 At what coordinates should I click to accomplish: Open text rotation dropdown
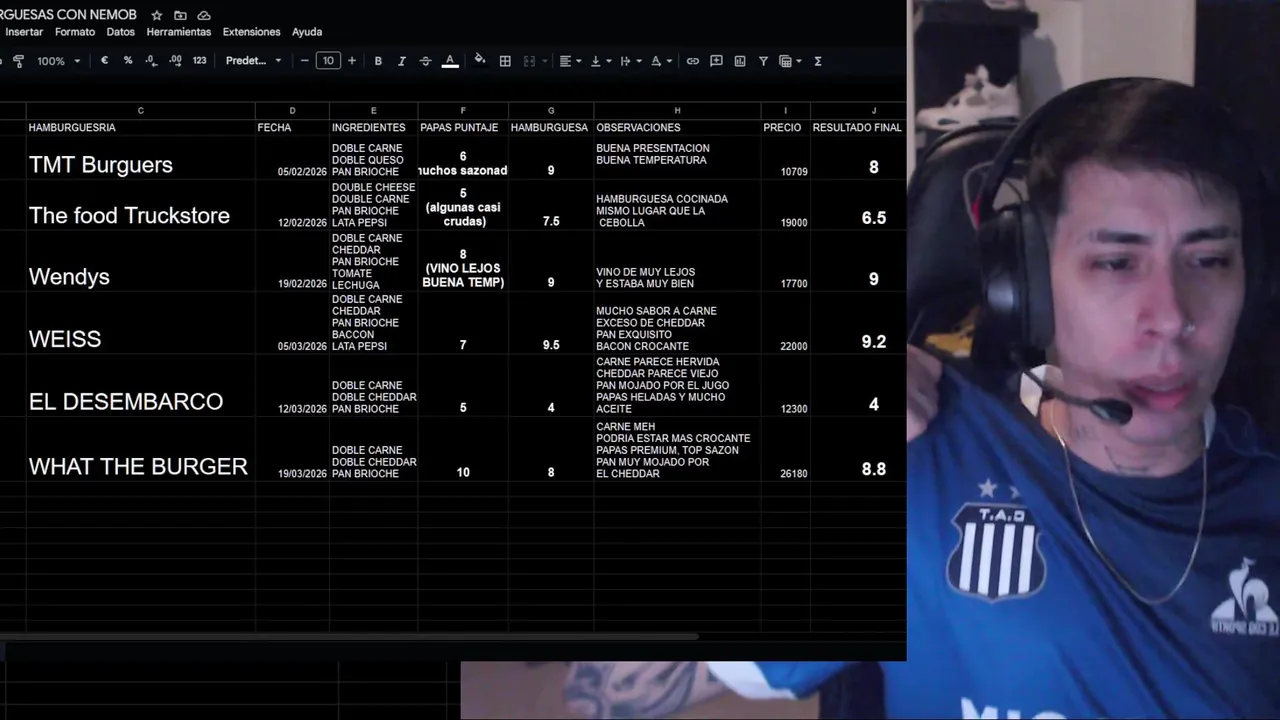(661, 61)
